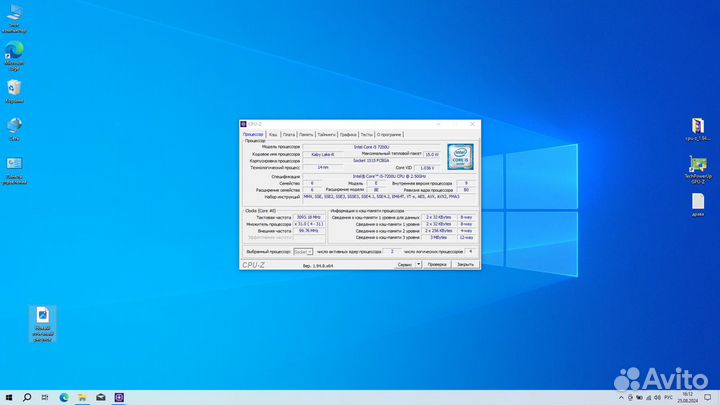
Task: Click the Intel Core i5 logo badge
Action: coord(460,157)
